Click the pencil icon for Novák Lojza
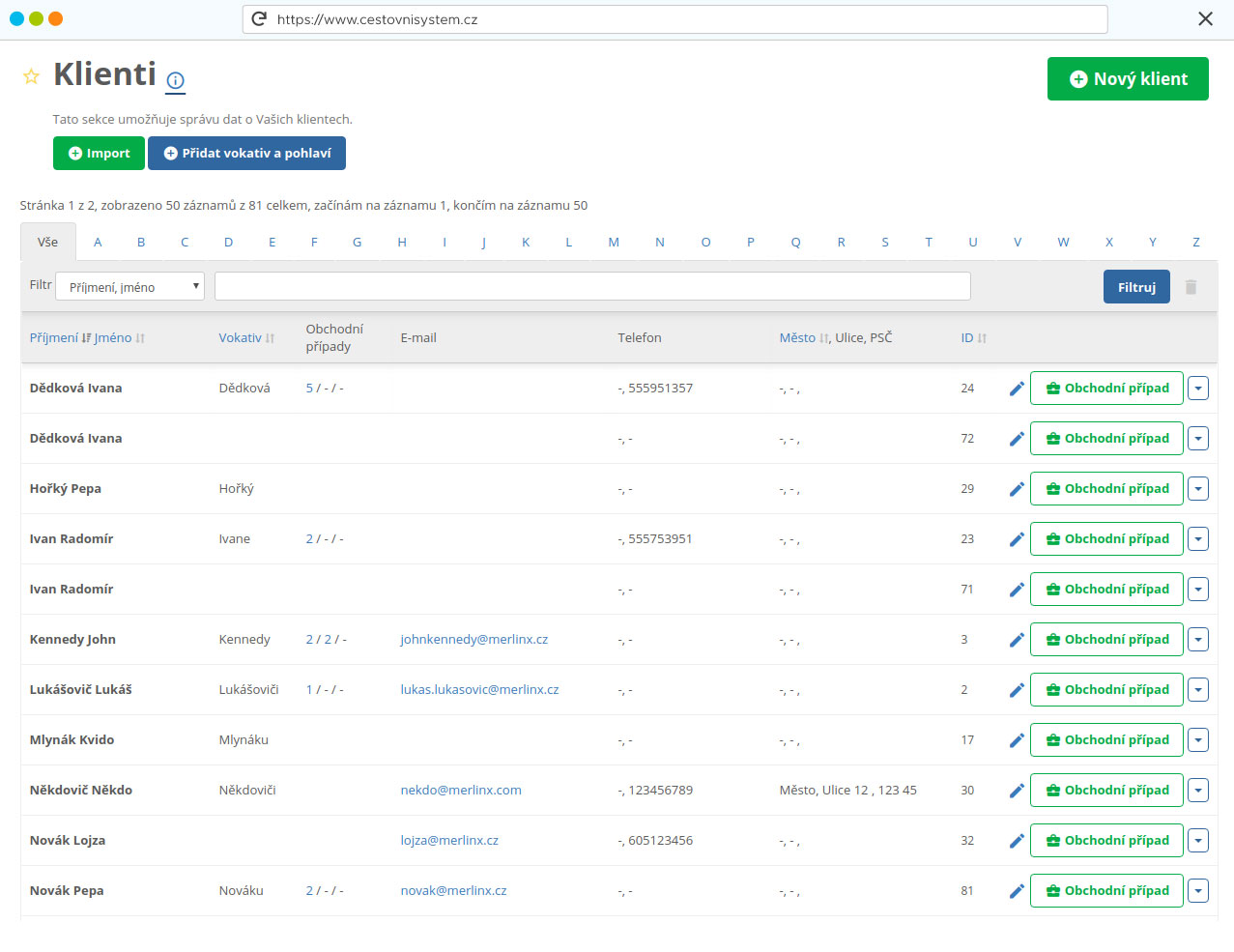1234x952 pixels. (1017, 841)
